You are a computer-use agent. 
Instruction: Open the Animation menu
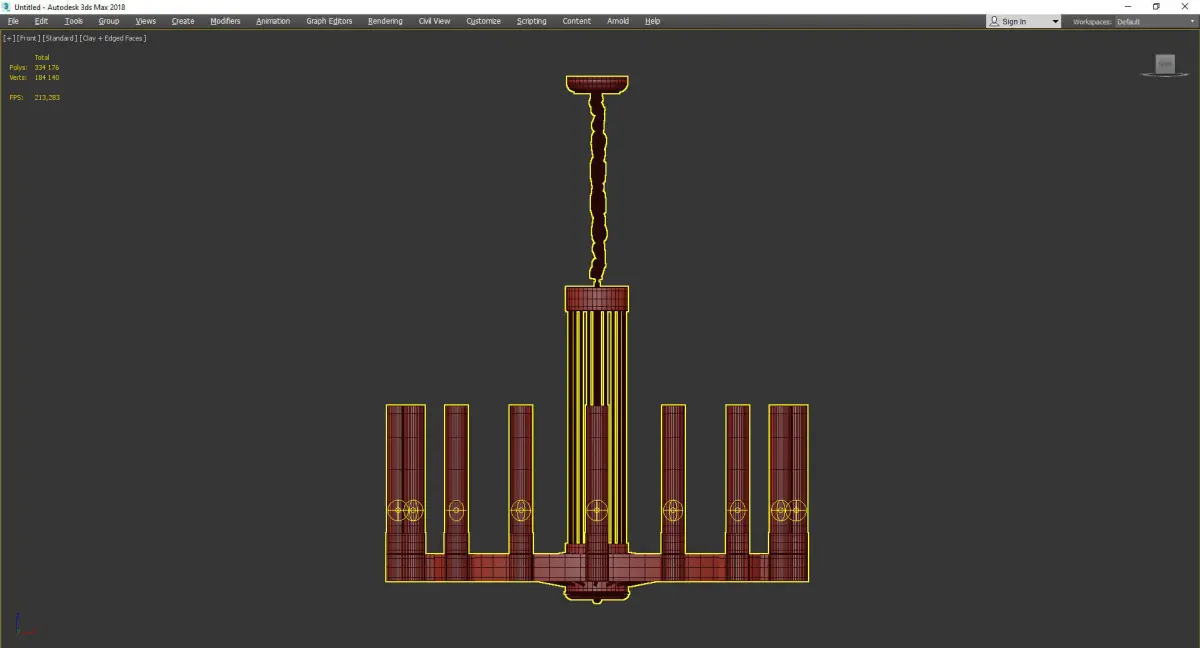pos(273,21)
